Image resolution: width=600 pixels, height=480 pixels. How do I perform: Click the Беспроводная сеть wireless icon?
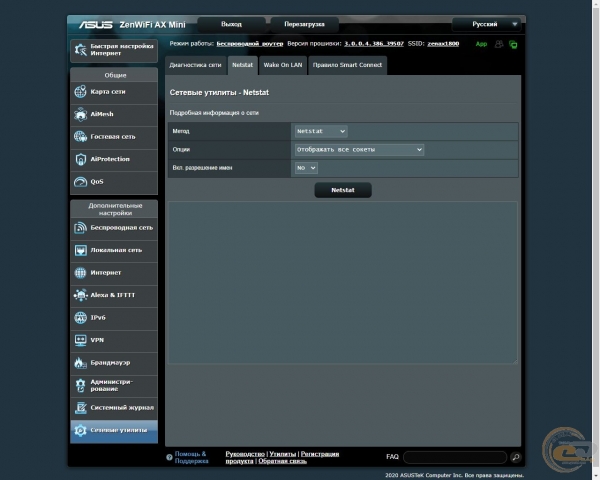(x=80, y=228)
